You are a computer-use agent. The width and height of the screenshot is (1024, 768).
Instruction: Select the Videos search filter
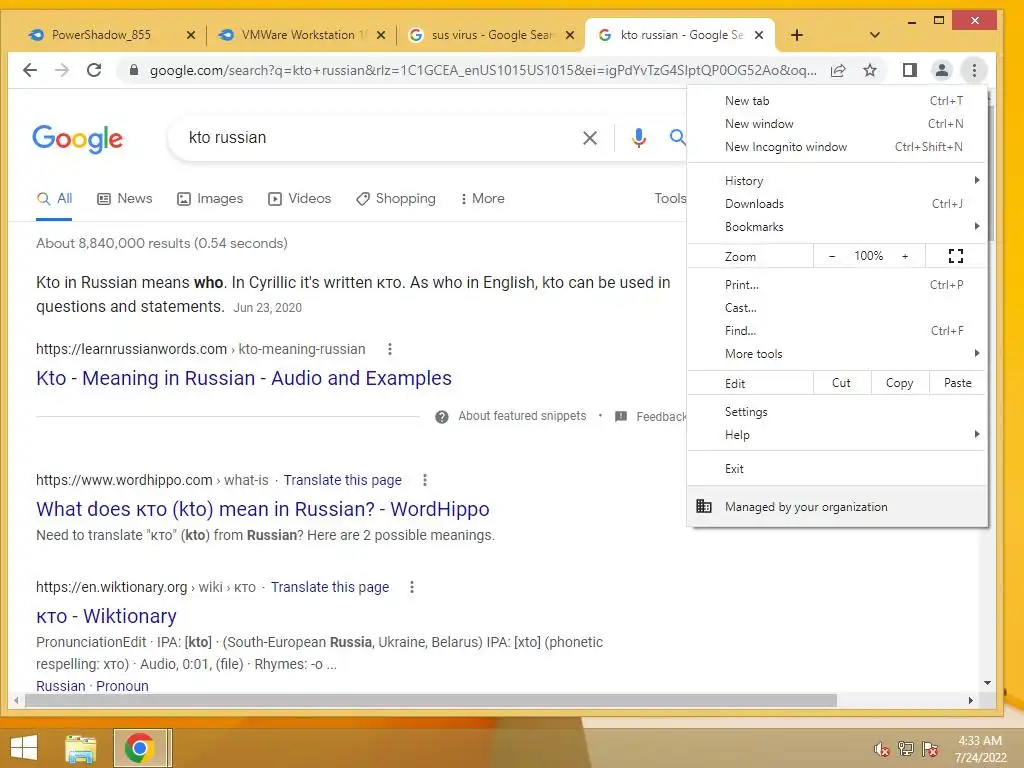(300, 199)
